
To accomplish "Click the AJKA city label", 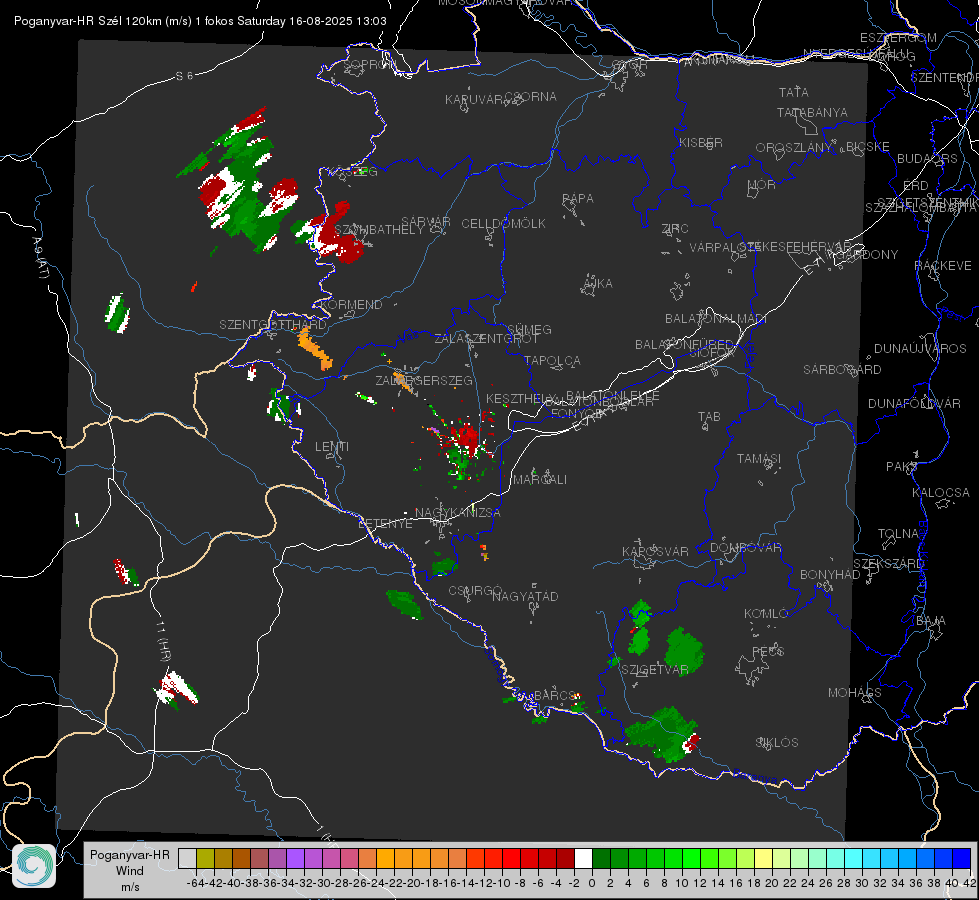I will coord(598,284).
